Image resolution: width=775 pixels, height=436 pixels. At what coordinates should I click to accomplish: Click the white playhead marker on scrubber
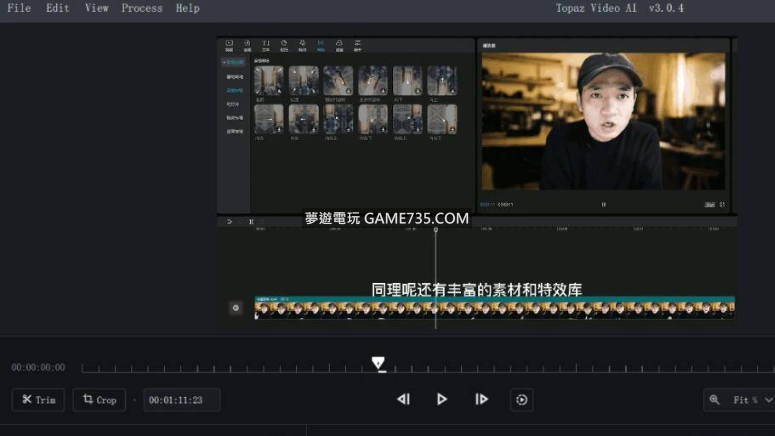pos(378,363)
